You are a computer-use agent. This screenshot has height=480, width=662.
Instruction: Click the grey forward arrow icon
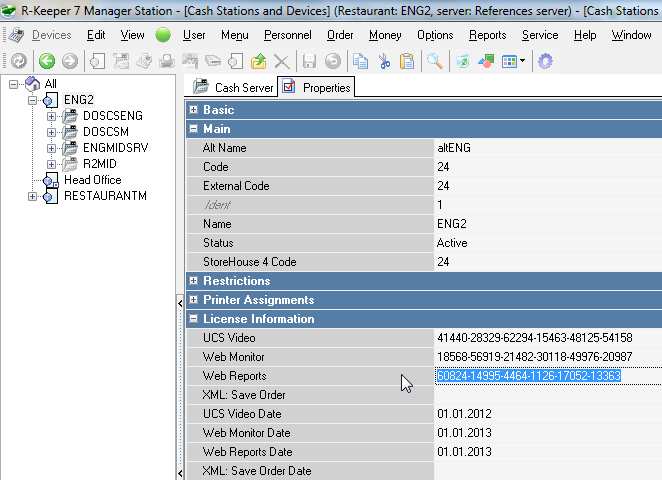(70, 61)
